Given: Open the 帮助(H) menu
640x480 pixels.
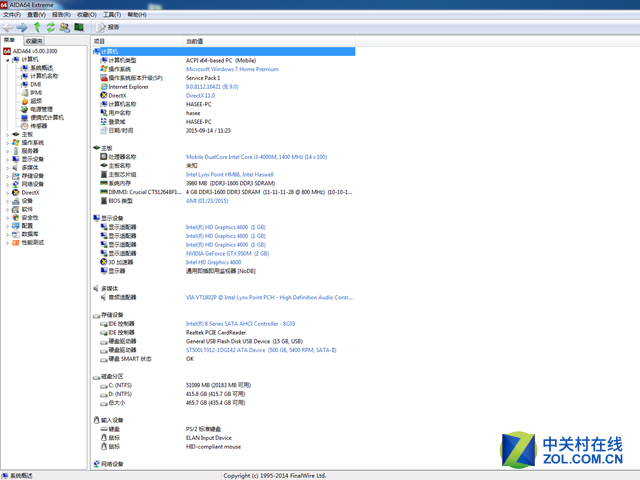Looking at the screenshot, I should coord(137,15).
